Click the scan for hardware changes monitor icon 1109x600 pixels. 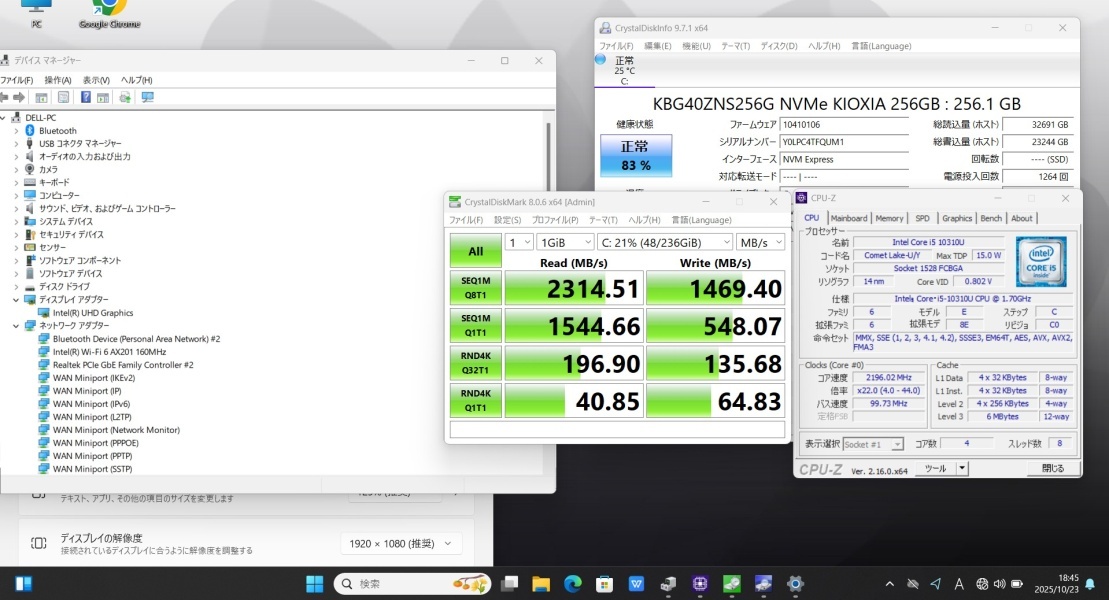(148, 97)
